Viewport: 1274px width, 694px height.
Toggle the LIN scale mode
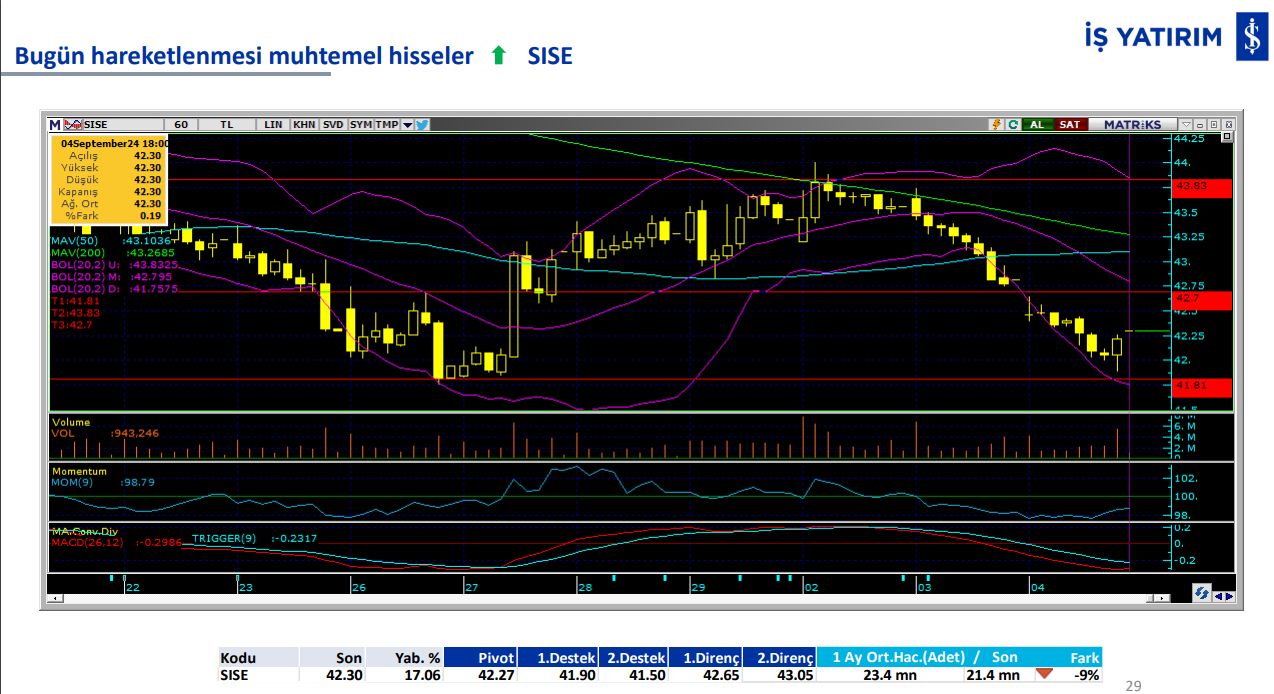click(x=273, y=125)
